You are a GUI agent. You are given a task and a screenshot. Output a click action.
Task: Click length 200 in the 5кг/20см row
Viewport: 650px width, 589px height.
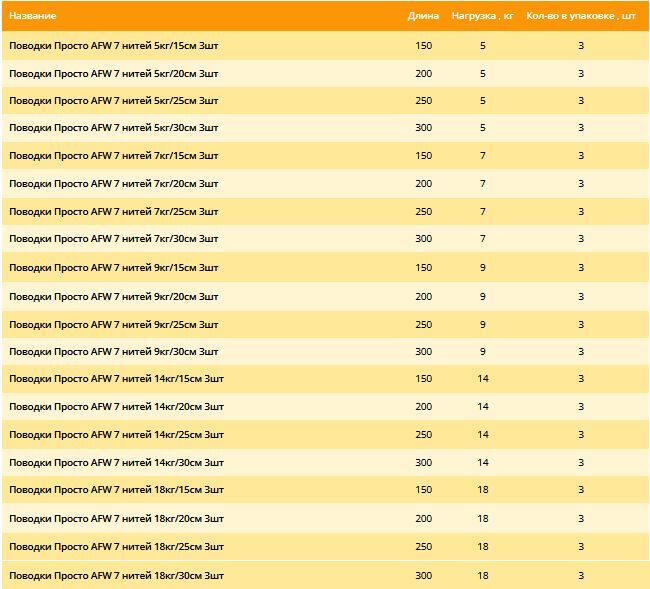pyautogui.click(x=424, y=73)
